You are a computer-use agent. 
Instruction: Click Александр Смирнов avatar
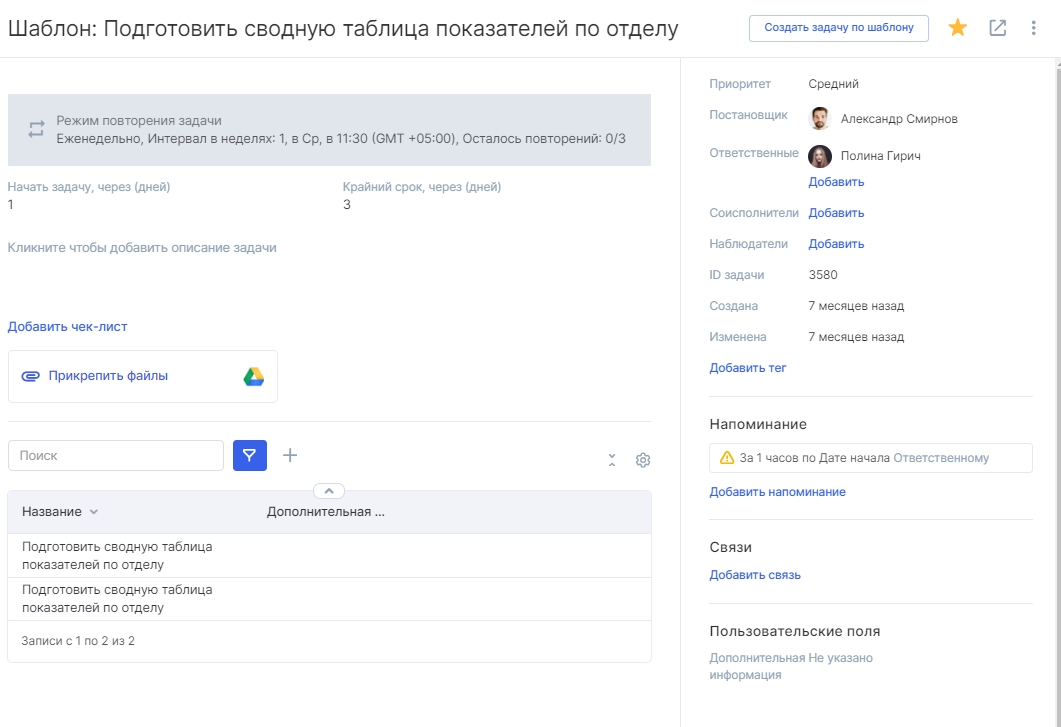coord(820,118)
